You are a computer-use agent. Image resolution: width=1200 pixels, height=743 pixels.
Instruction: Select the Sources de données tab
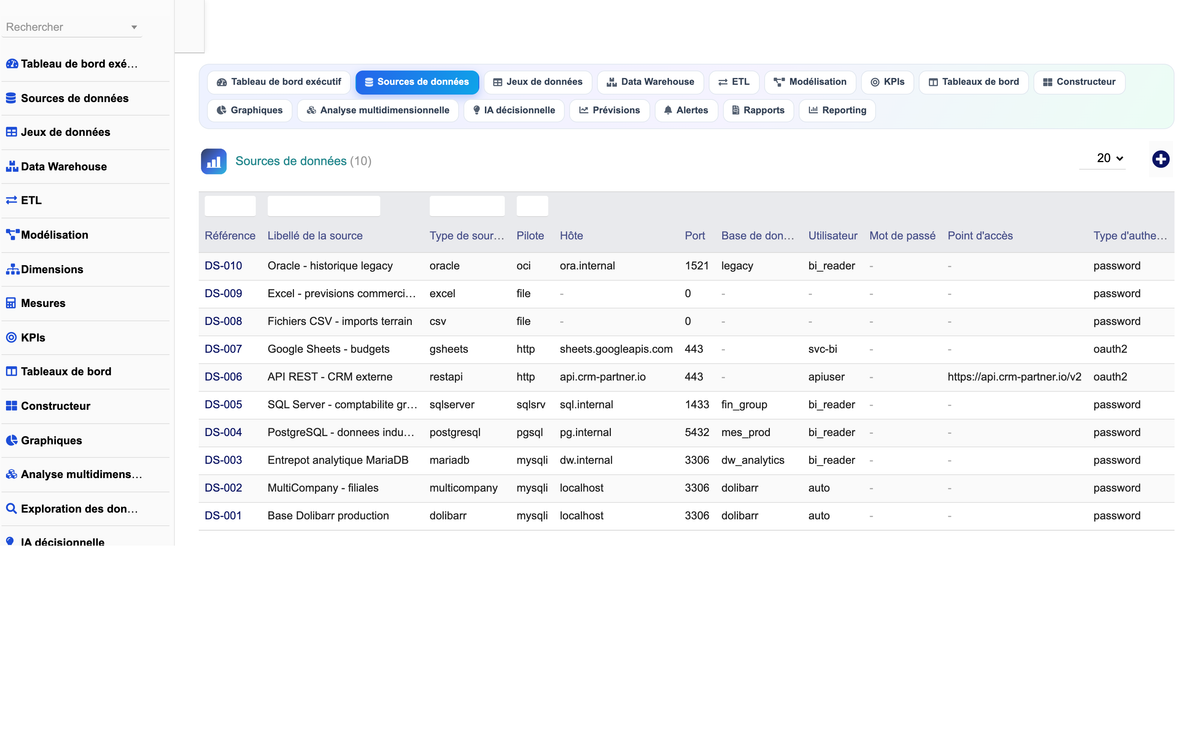(x=417, y=82)
